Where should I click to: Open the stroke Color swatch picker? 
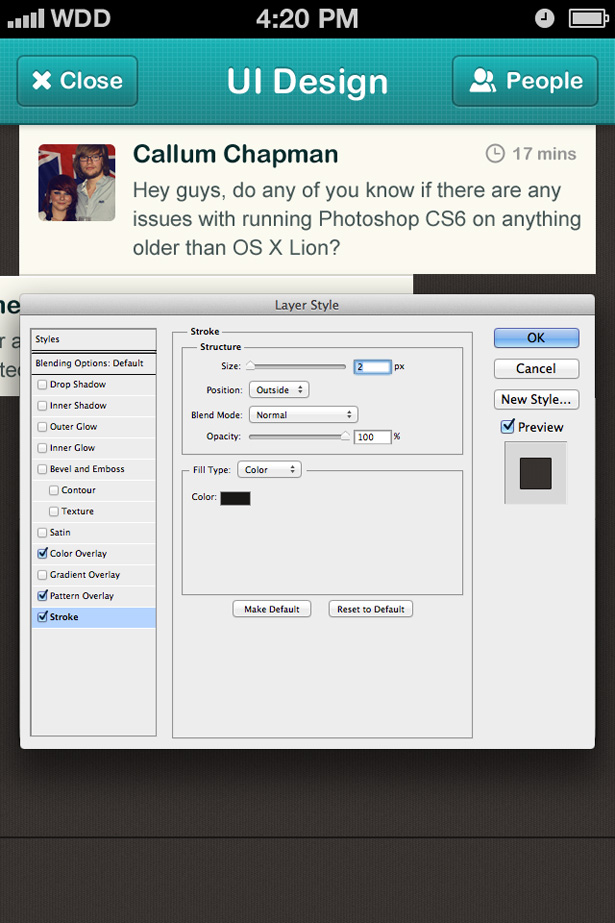[235, 498]
